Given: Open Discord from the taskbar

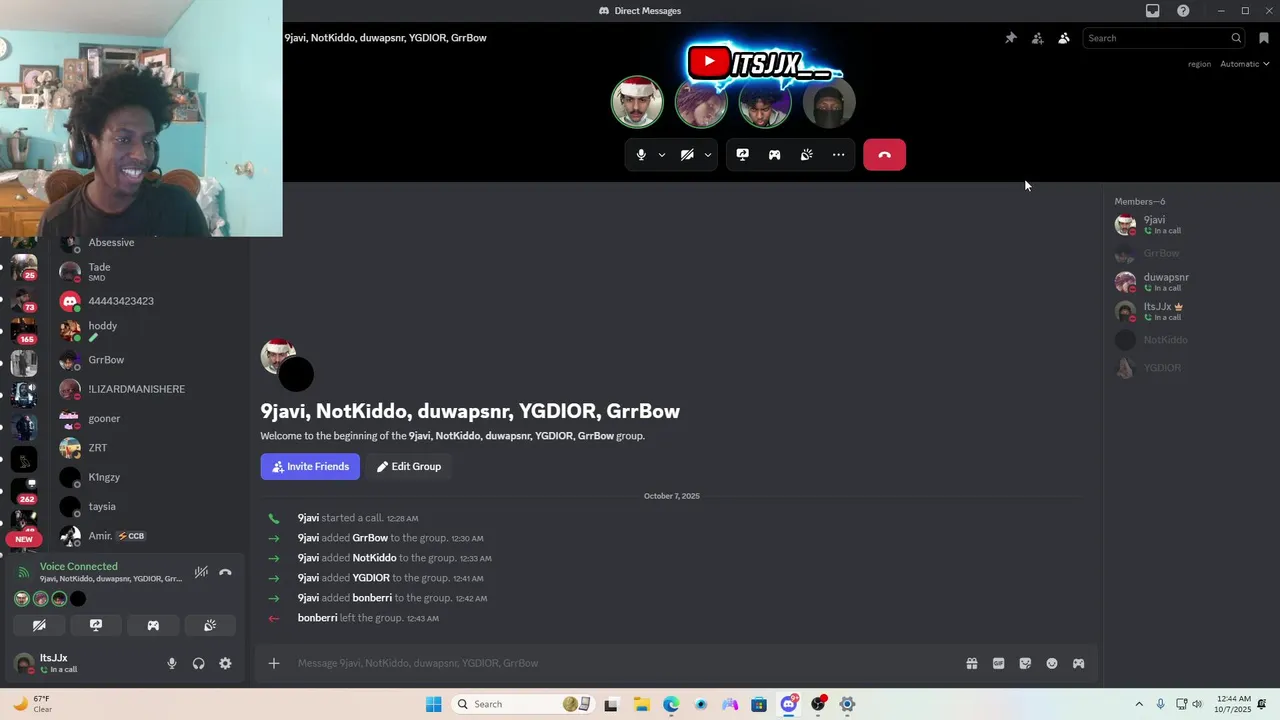Looking at the screenshot, I should point(789,704).
